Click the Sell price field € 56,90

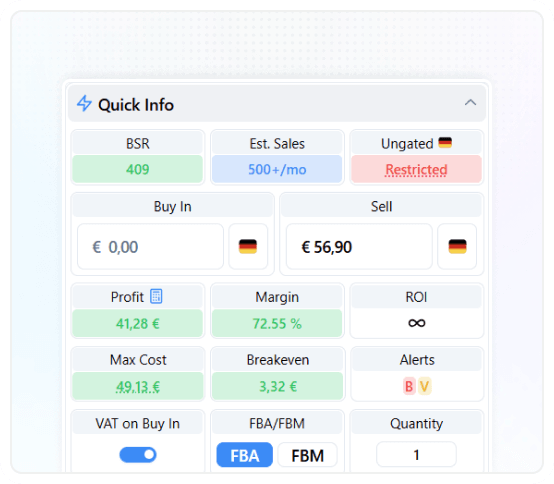tap(359, 247)
